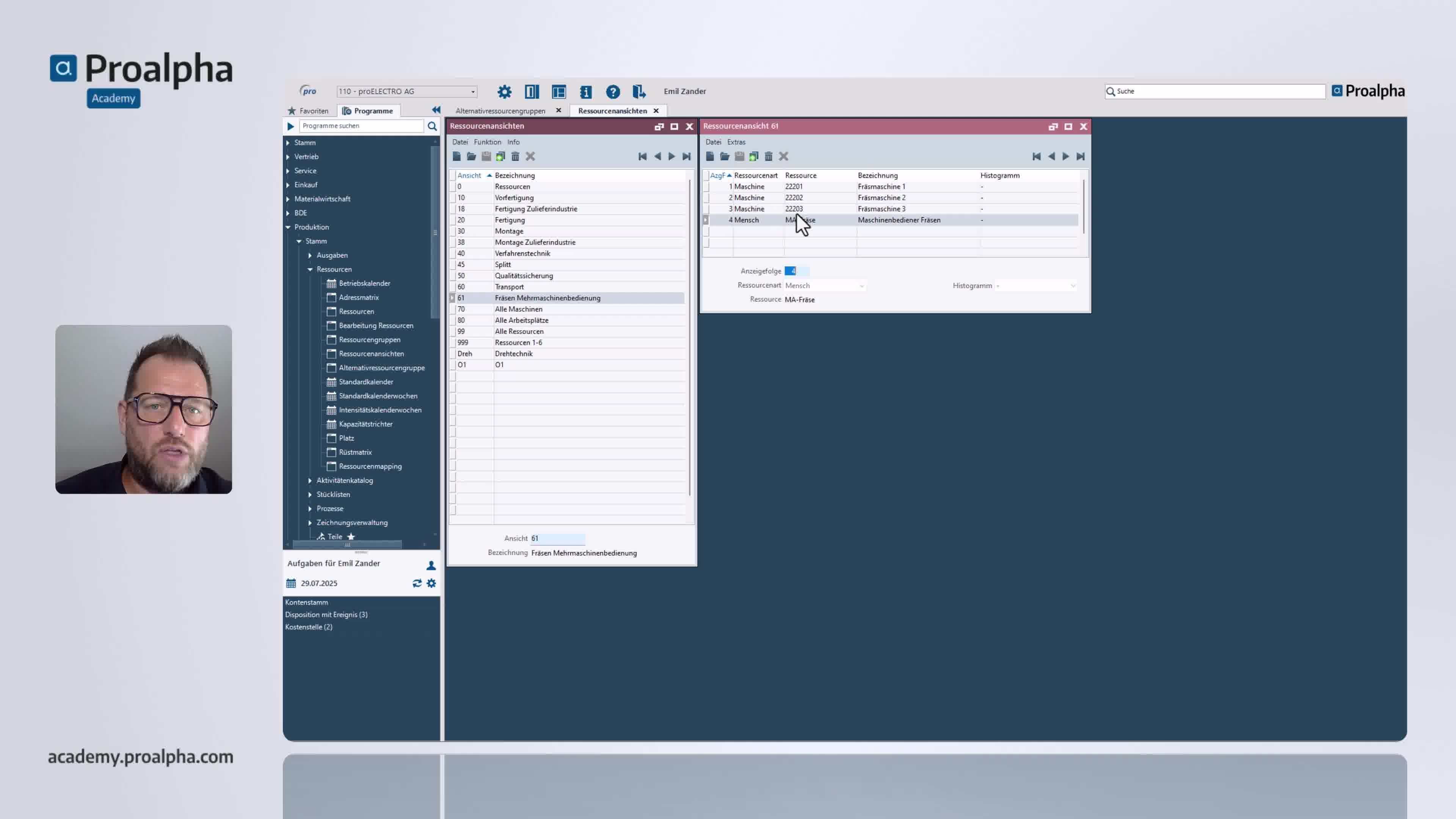Collapse the Produktion tree section
The width and height of the screenshot is (1456, 819).
[x=288, y=227]
